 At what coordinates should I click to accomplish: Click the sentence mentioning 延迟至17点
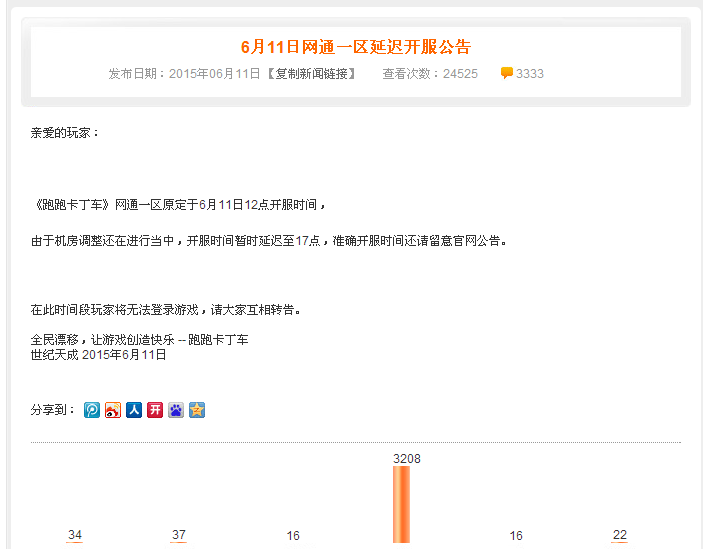[x=269, y=241]
